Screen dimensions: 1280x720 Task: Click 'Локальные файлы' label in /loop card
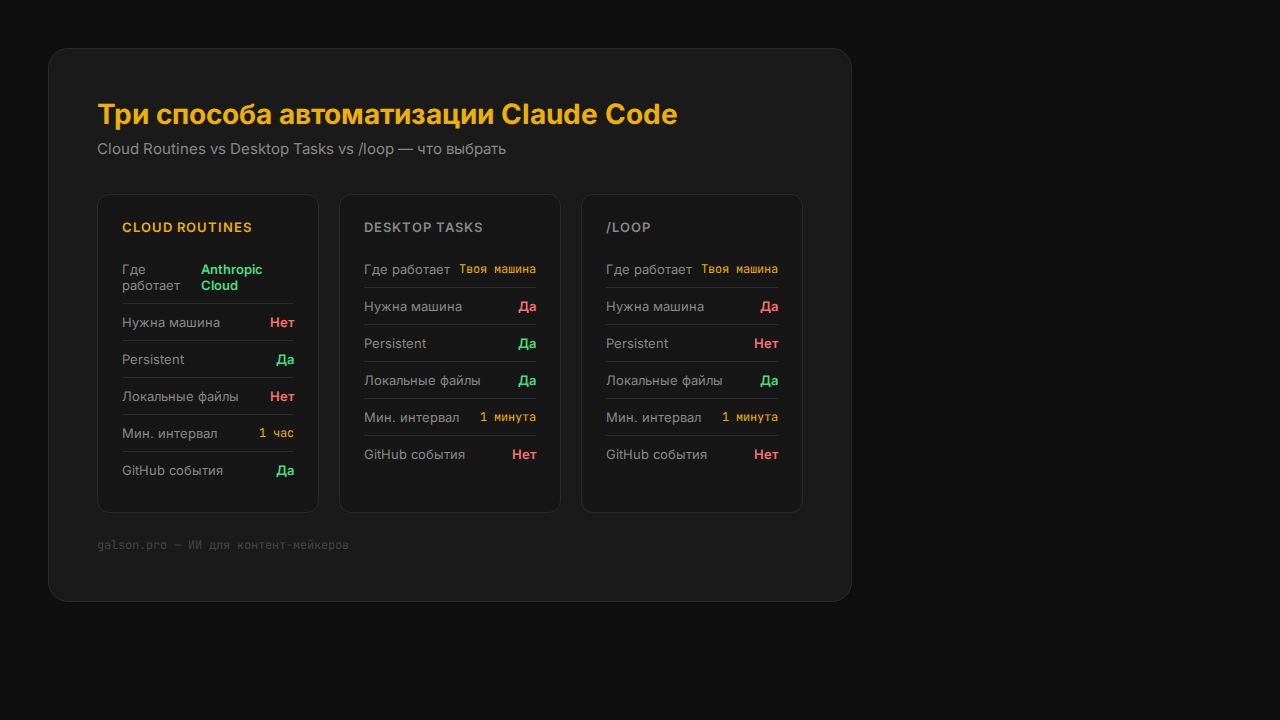click(664, 381)
